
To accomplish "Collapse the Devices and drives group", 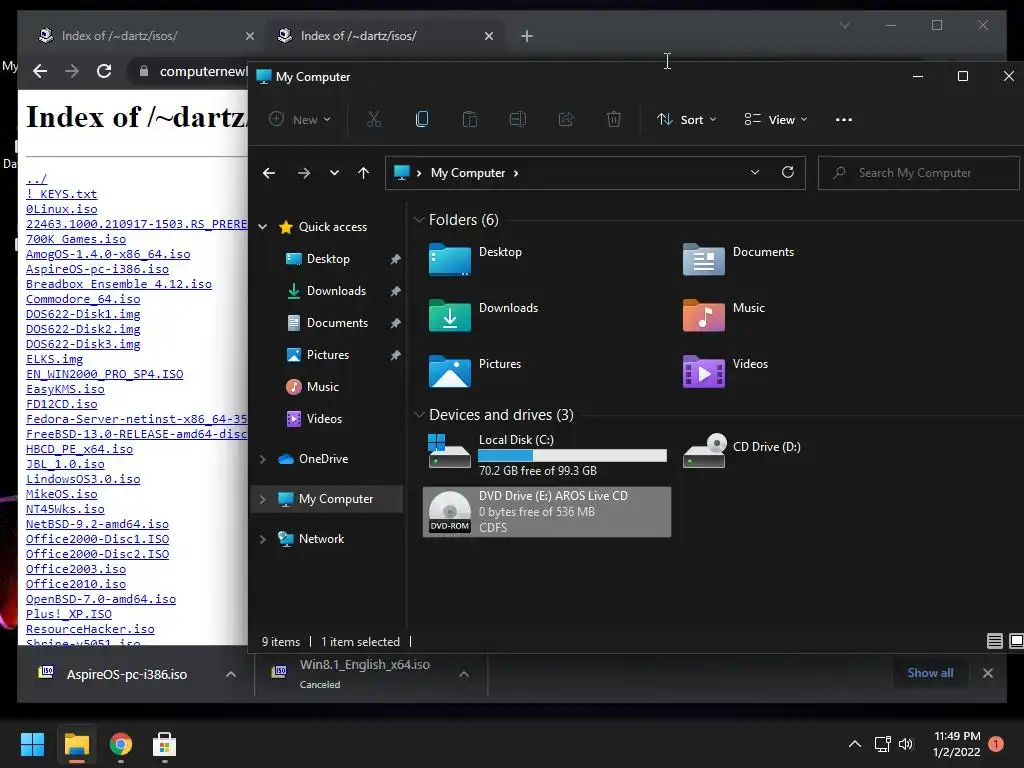I will pos(419,415).
